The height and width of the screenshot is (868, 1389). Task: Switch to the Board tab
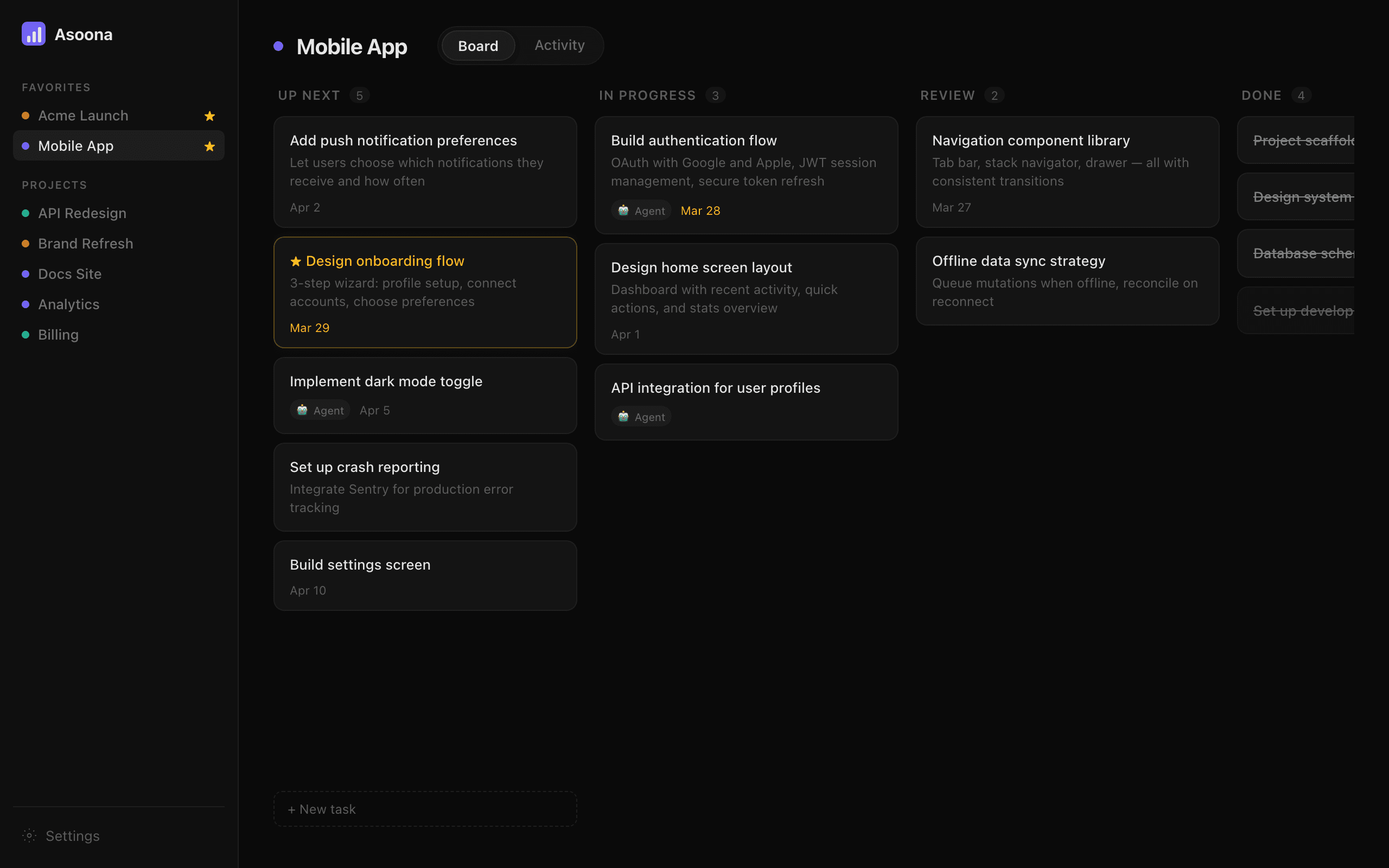click(x=477, y=46)
